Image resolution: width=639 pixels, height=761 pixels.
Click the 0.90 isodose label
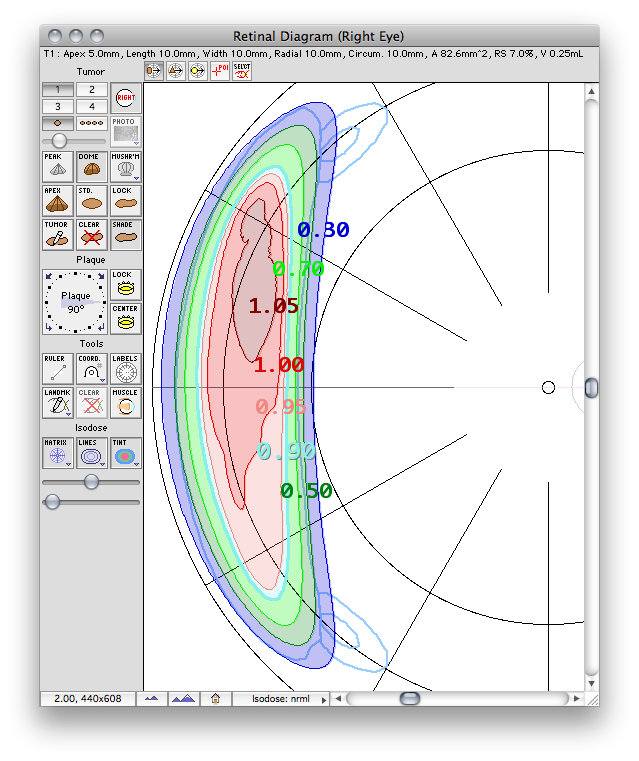pos(286,451)
